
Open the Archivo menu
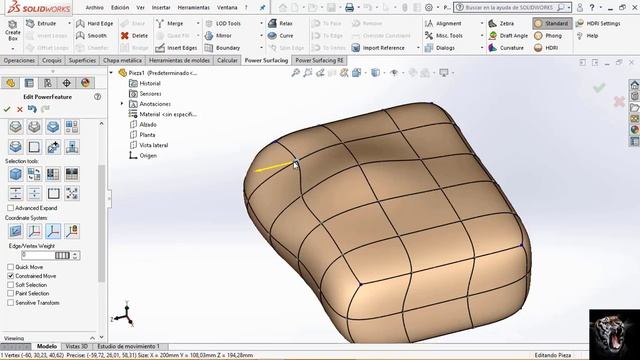(94, 7)
